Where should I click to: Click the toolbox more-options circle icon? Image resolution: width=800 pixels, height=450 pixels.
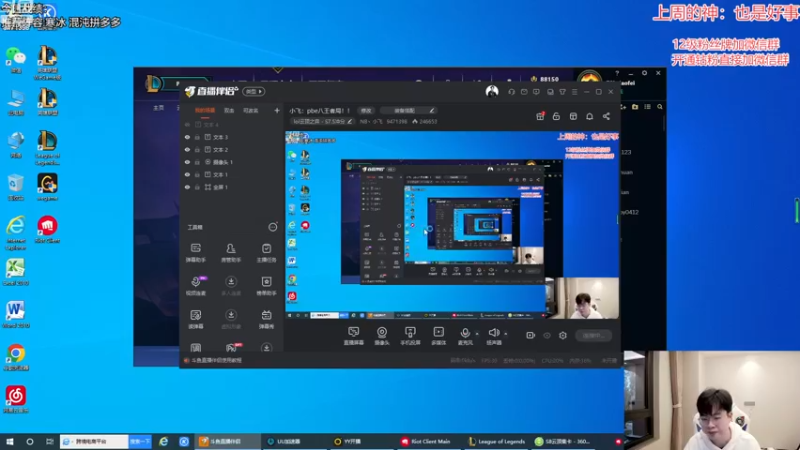tap(273, 227)
